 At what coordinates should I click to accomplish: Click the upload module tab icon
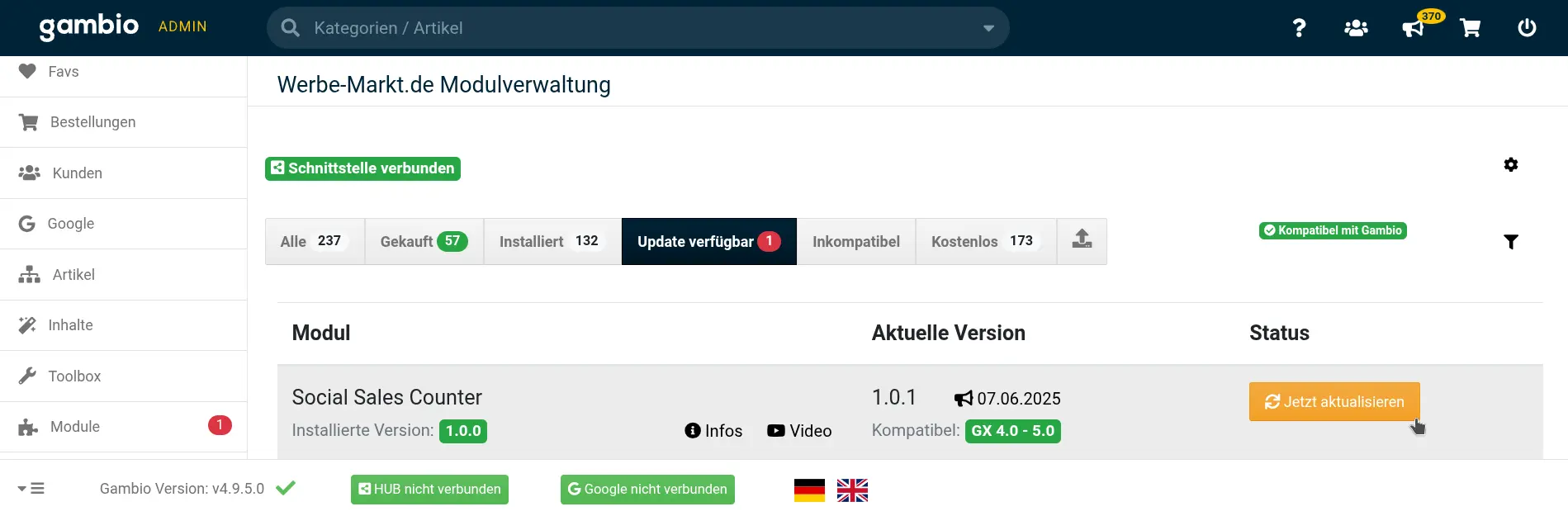click(1082, 241)
